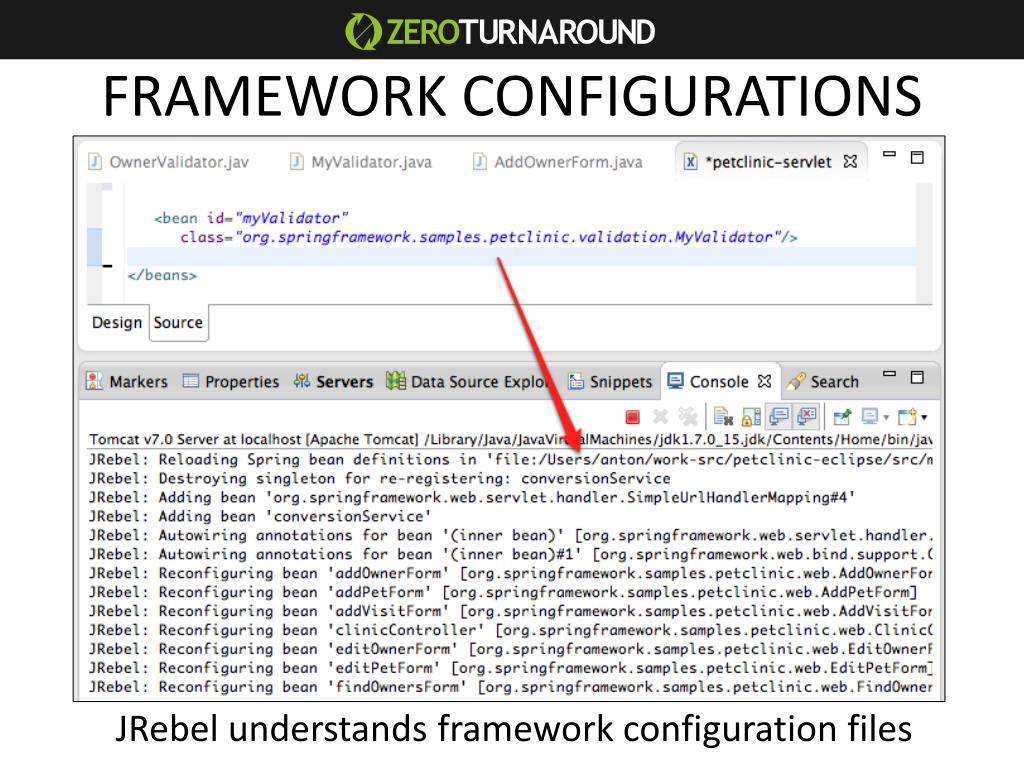Open Data Source Explorer tab
1024x768 pixels.
coord(468,381)
